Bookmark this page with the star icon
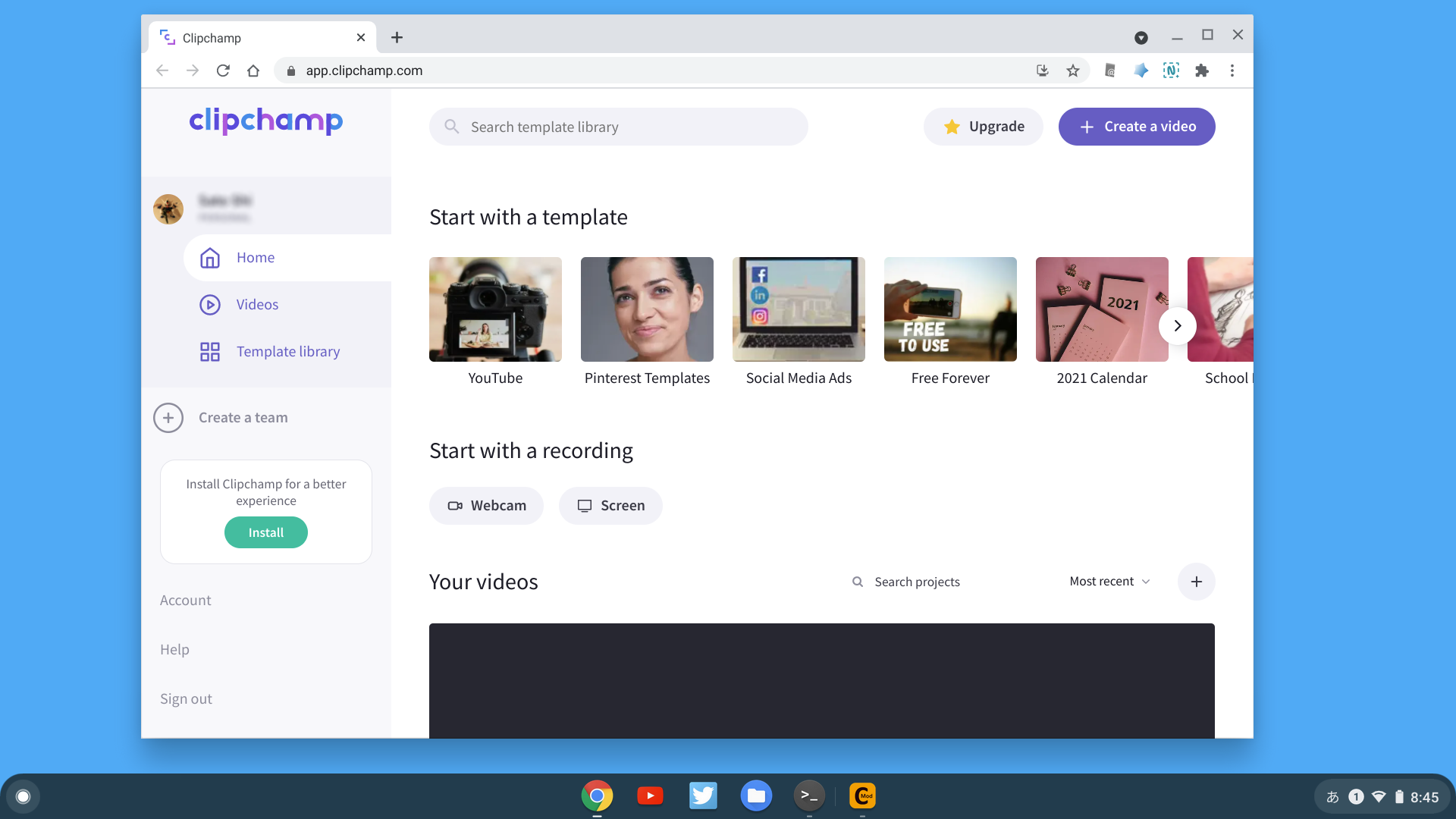Screen dimensions: 1456x819 coord(1072,71)
